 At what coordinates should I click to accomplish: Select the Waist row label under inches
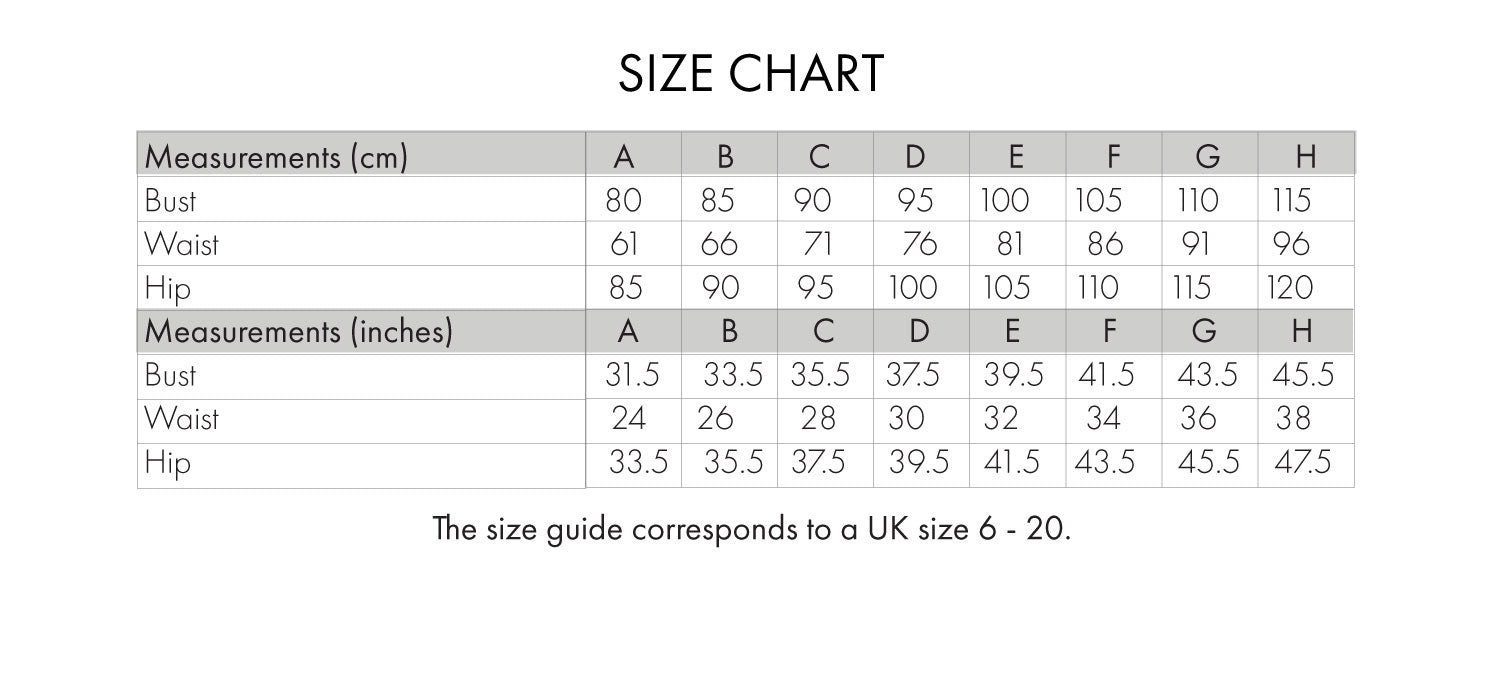(181, 418)
